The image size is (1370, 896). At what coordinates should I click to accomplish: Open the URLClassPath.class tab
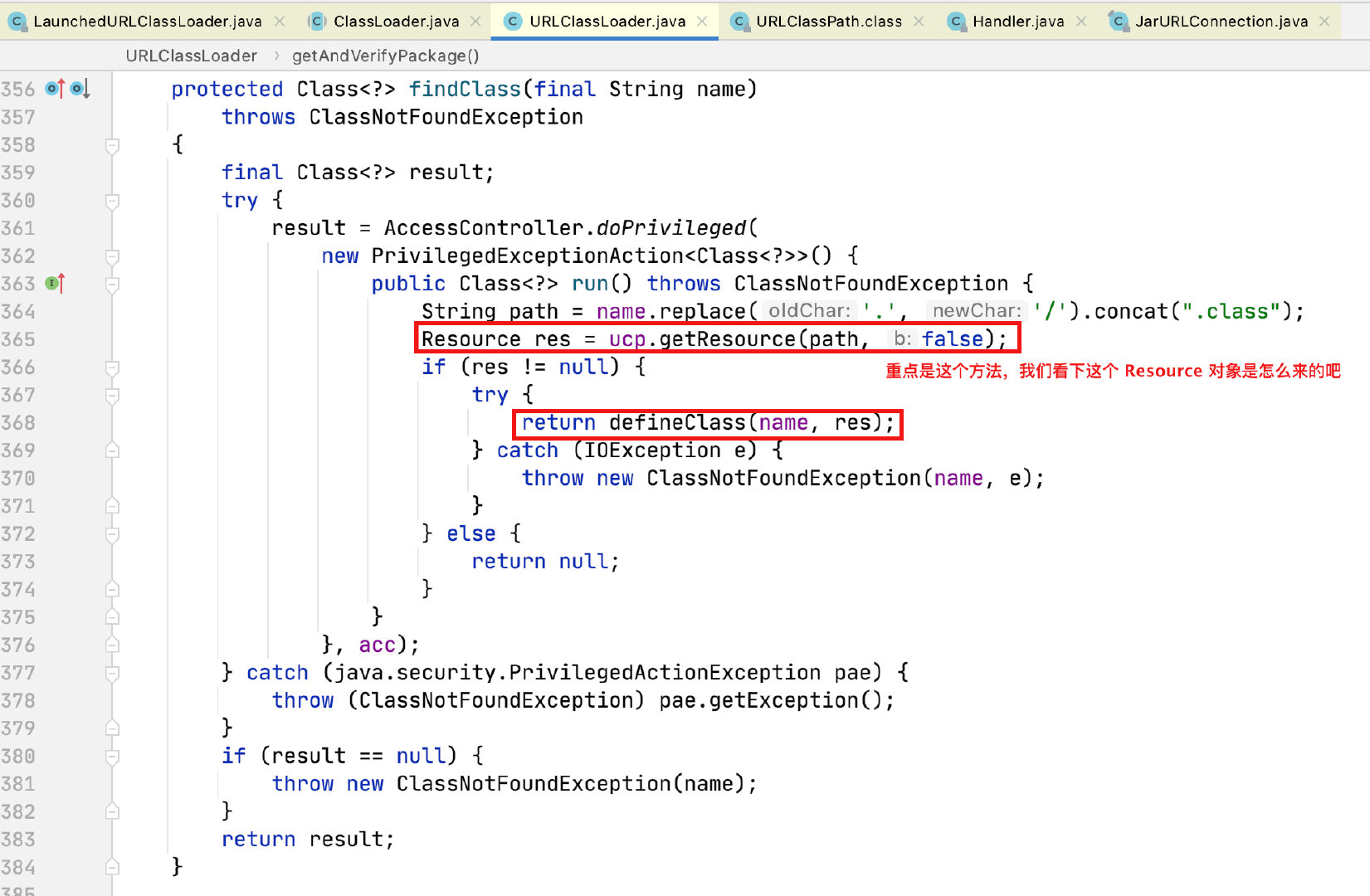[x=829, y=22]
